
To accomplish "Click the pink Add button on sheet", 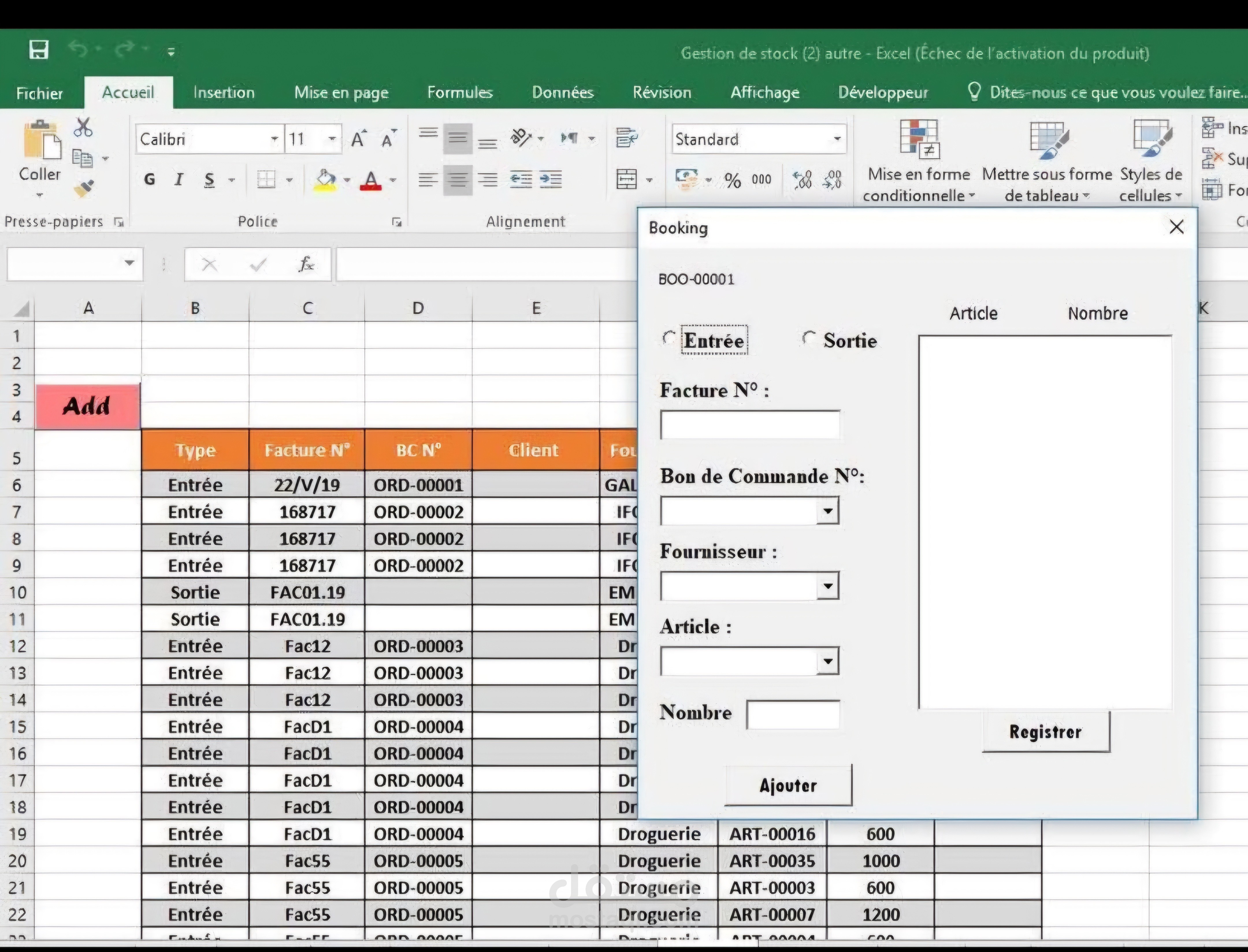I will [x=88, y=406].
